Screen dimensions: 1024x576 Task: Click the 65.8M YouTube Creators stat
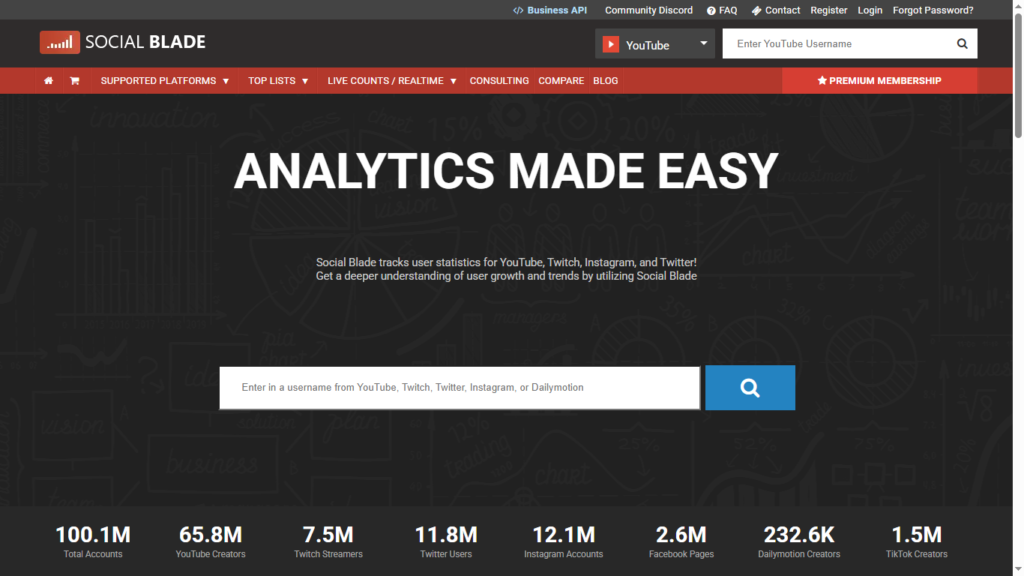click(210, 542)
